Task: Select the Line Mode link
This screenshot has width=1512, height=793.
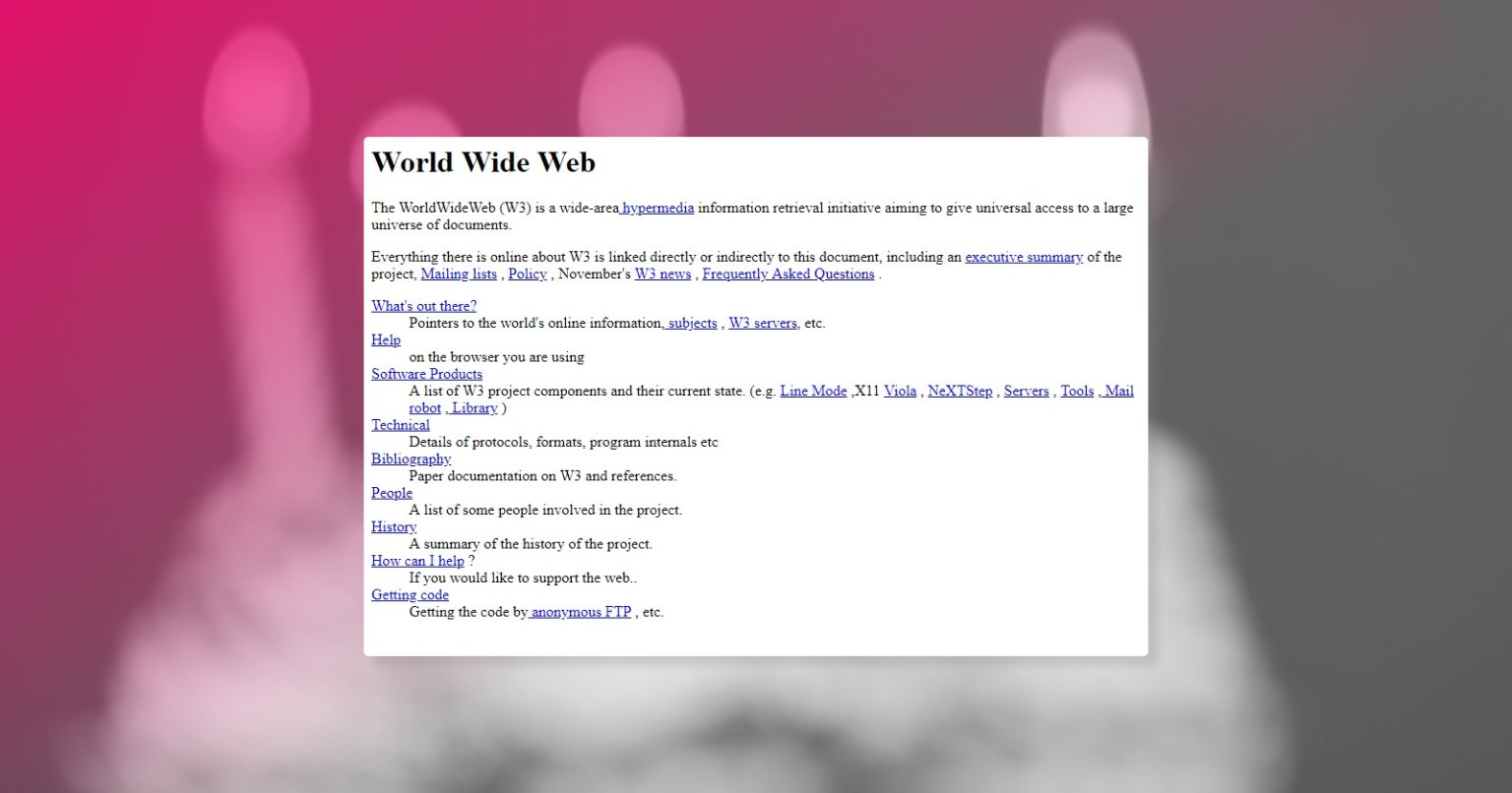Action: click(813, 391)
